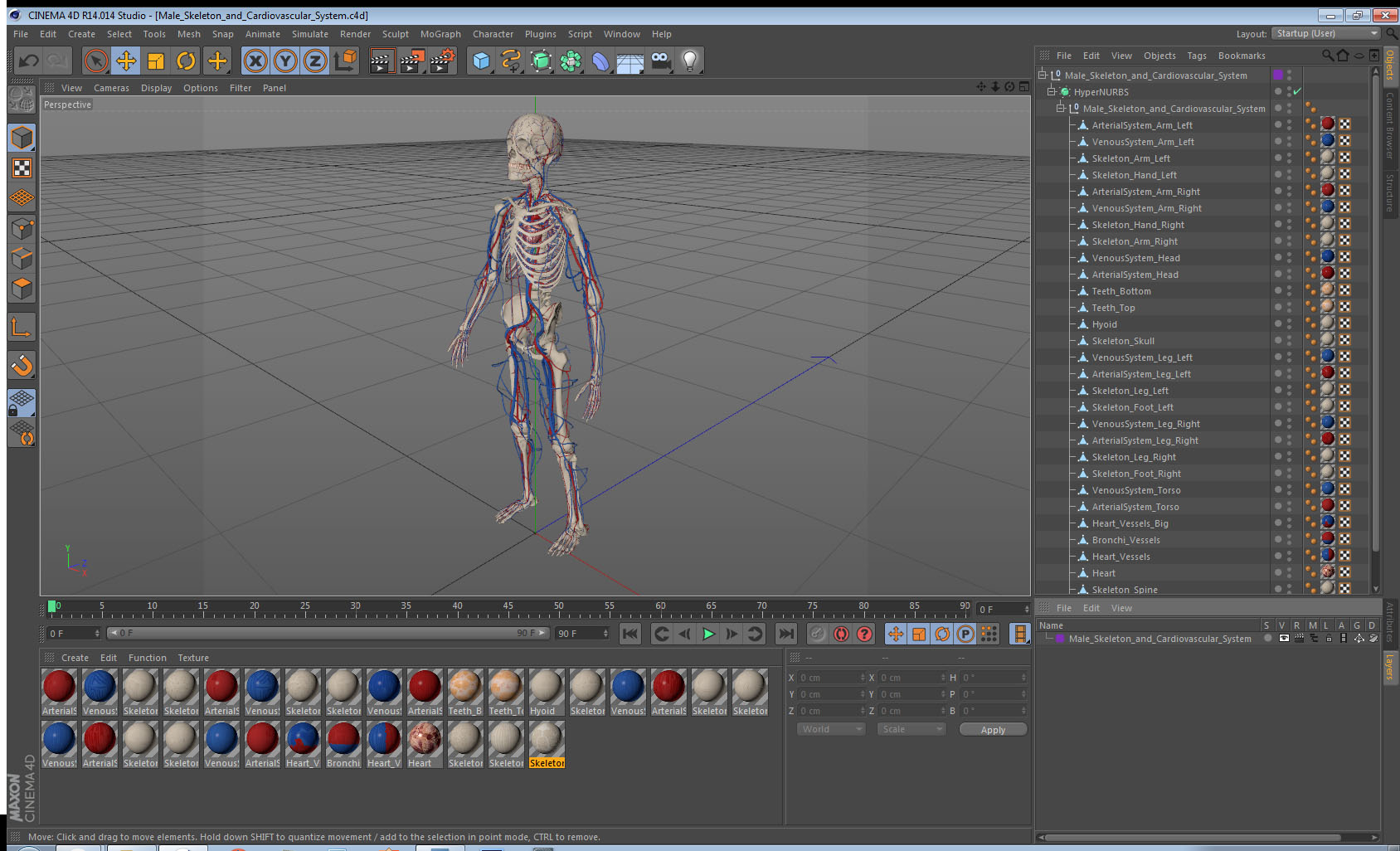The image size is (1400, 851).
Task: Activate the Scale tool
Action: [156, 61]
